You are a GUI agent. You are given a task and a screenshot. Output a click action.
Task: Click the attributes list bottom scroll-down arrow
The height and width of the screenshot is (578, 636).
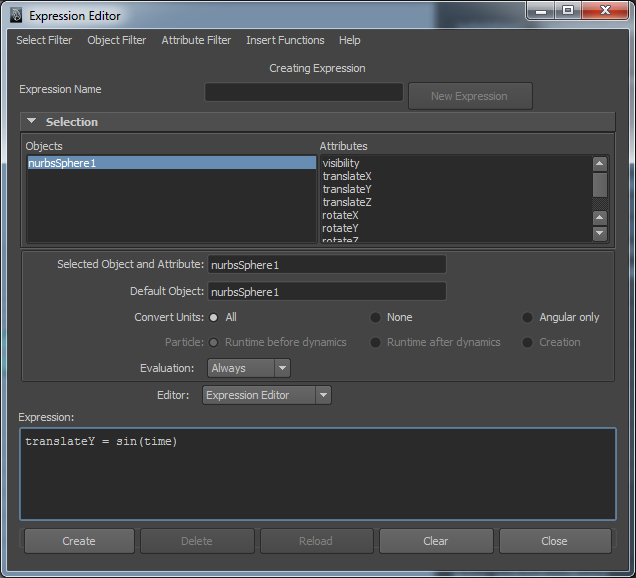(x=600, y=234)
